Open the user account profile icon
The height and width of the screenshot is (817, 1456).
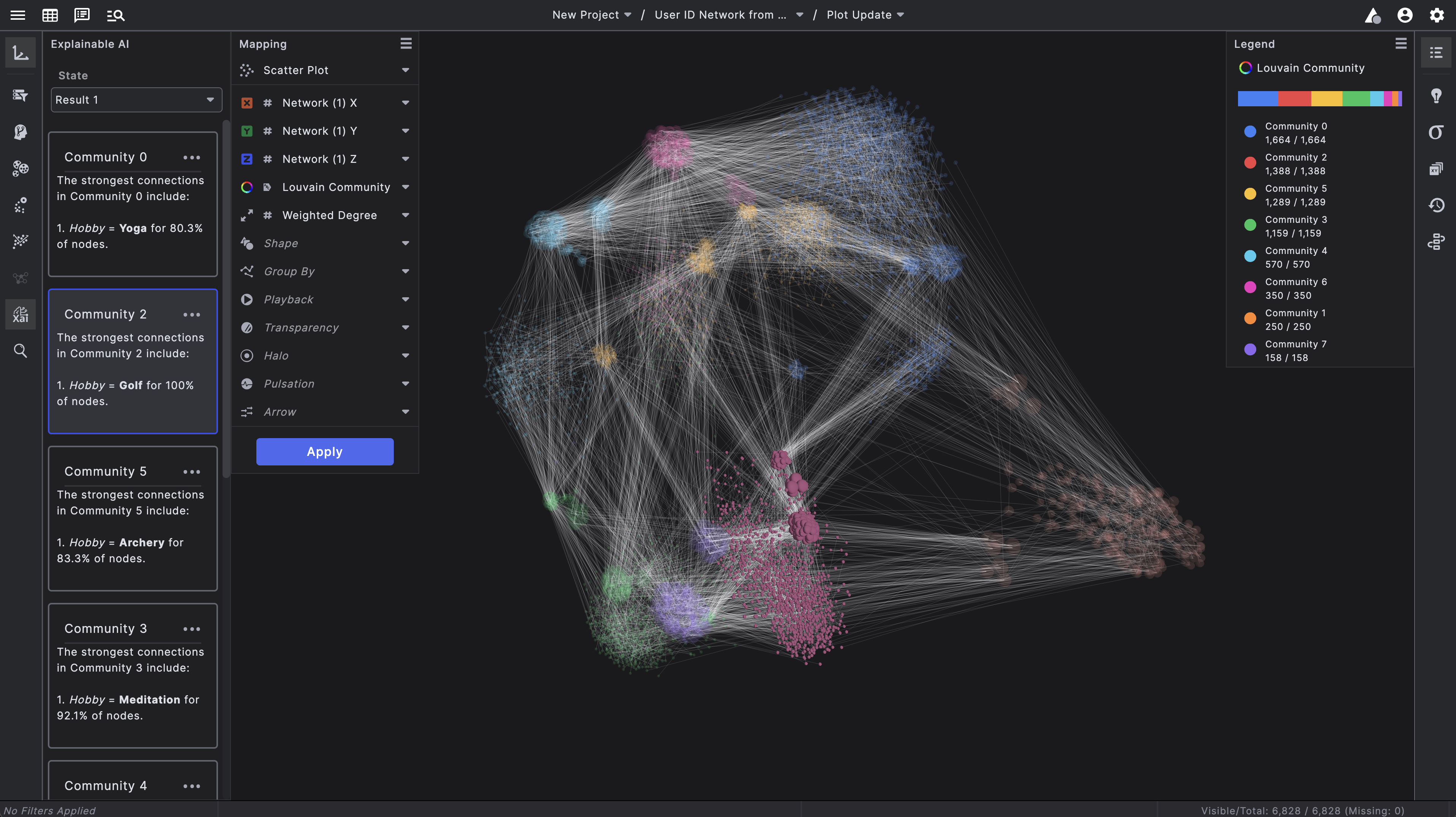[1405, 15]
